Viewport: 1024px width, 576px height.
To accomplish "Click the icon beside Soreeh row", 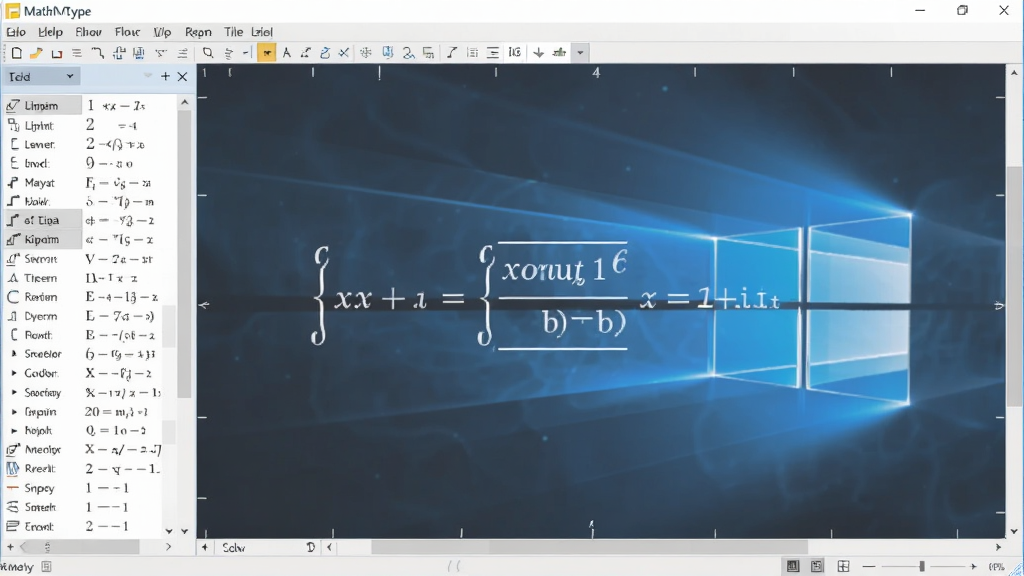I will pos(12,507).
